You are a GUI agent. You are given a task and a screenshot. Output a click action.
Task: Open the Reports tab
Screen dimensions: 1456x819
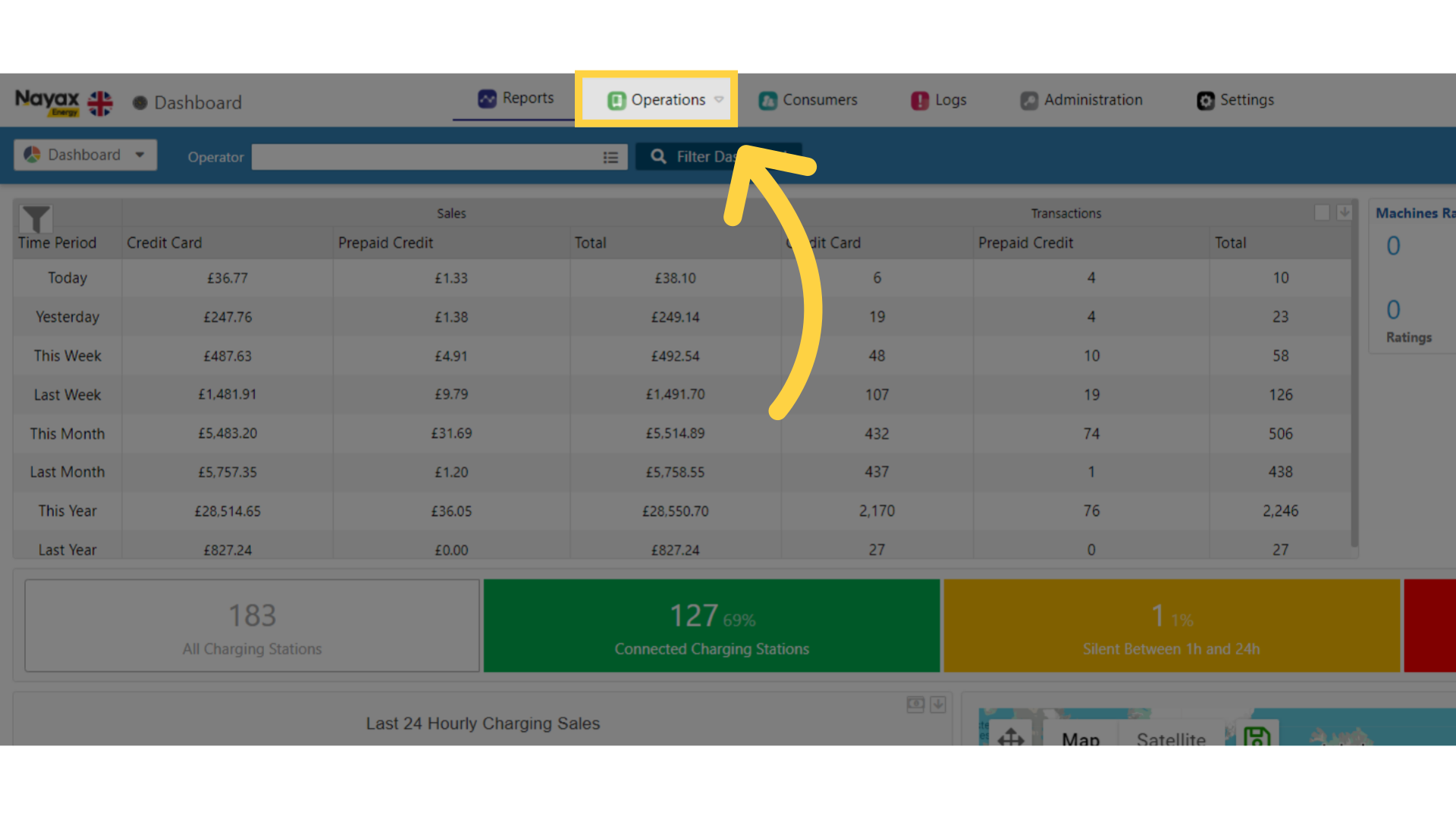pyautogui.click(x=516, y=98)
